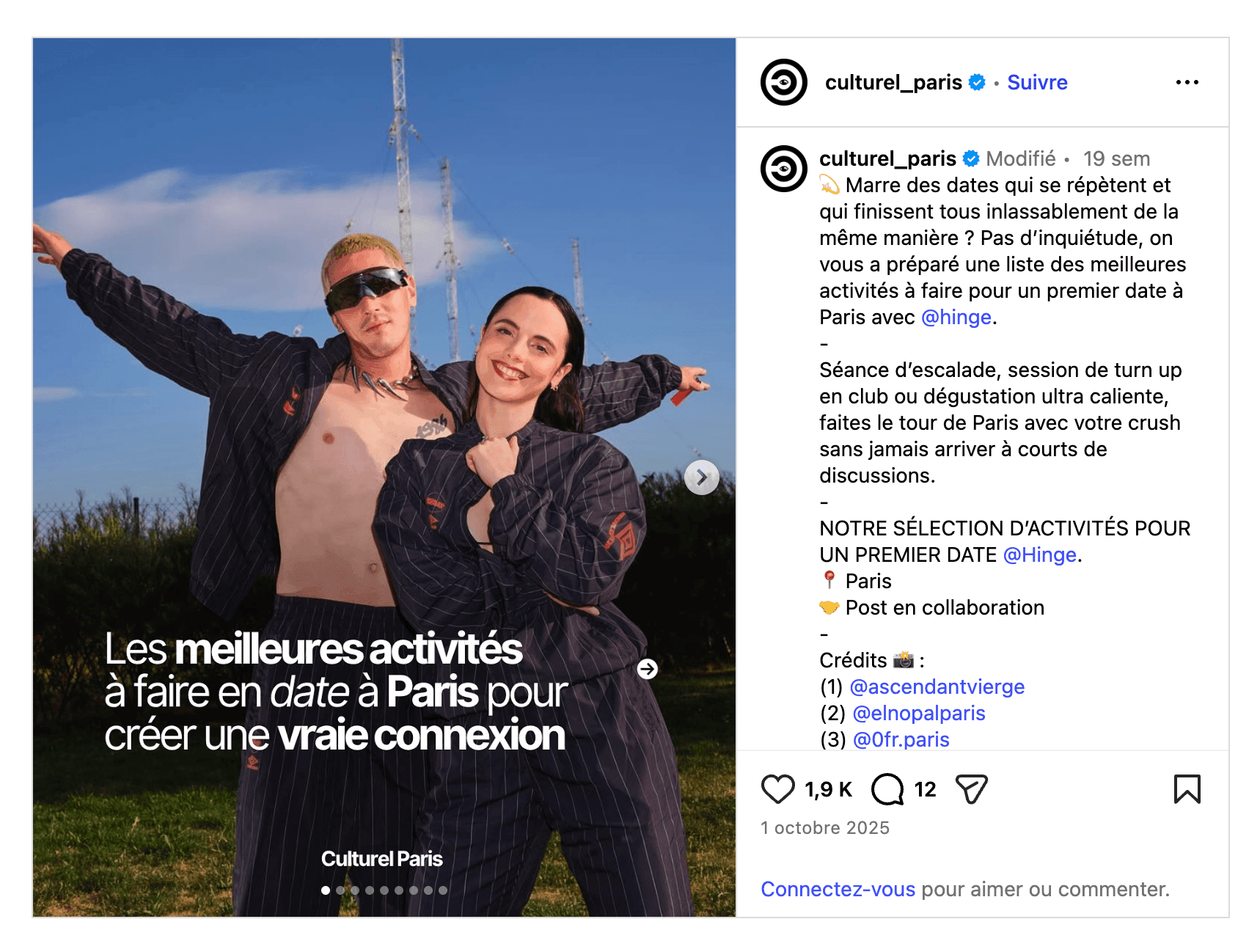The width and height of the screenshot is (1260, 952).
Task: Click the 1 octobre 2025 date stamp
Action: tap(825, 828)
